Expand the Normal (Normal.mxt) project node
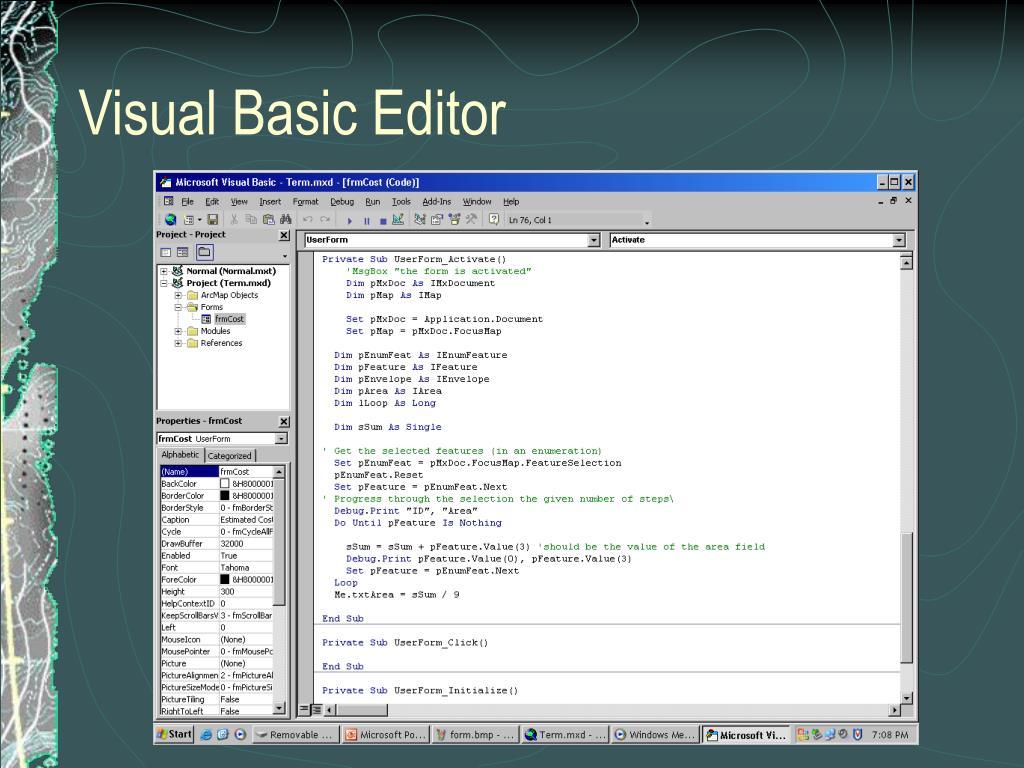 (x=165, y=271)
